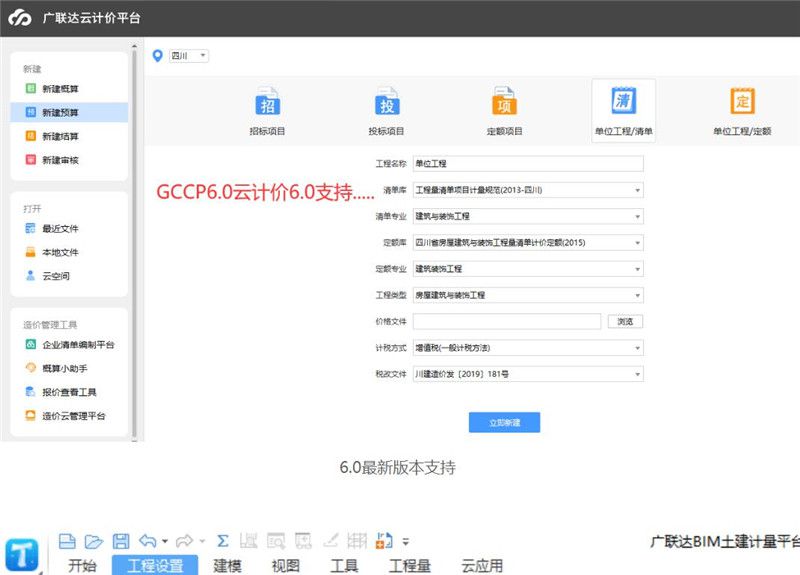Launch 企业清单编制平台 tool
This screenshot has height=575, width=800.
tap(69, 344)
